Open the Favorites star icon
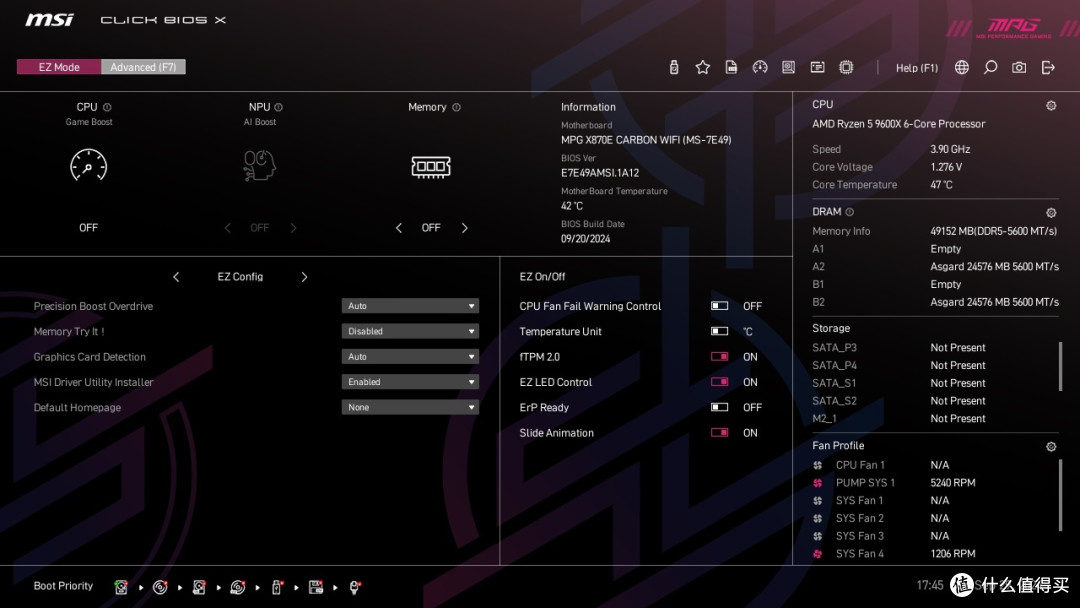1080x608 pixels. pyautogui.click(x=703, y=67)
